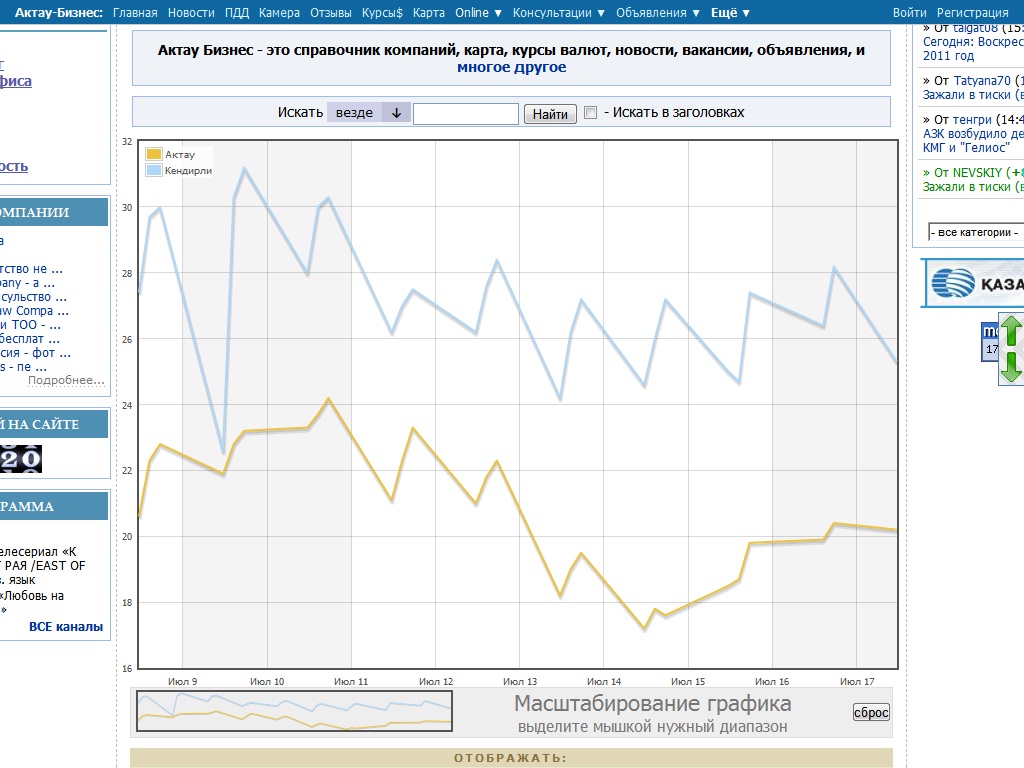Open the 'бесплат ...' company link

[x=30, y=339]
